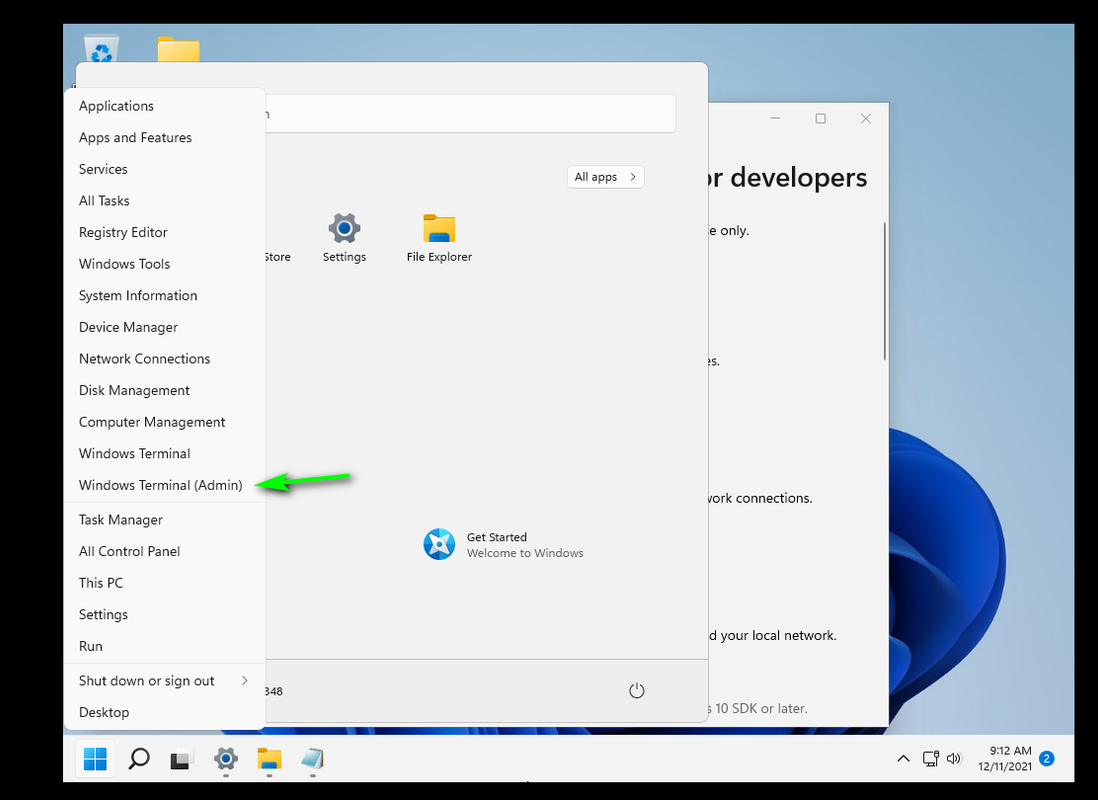The image size is (1098, 800).
Task: Minimize the developers settings window
Action: point(775,118)
